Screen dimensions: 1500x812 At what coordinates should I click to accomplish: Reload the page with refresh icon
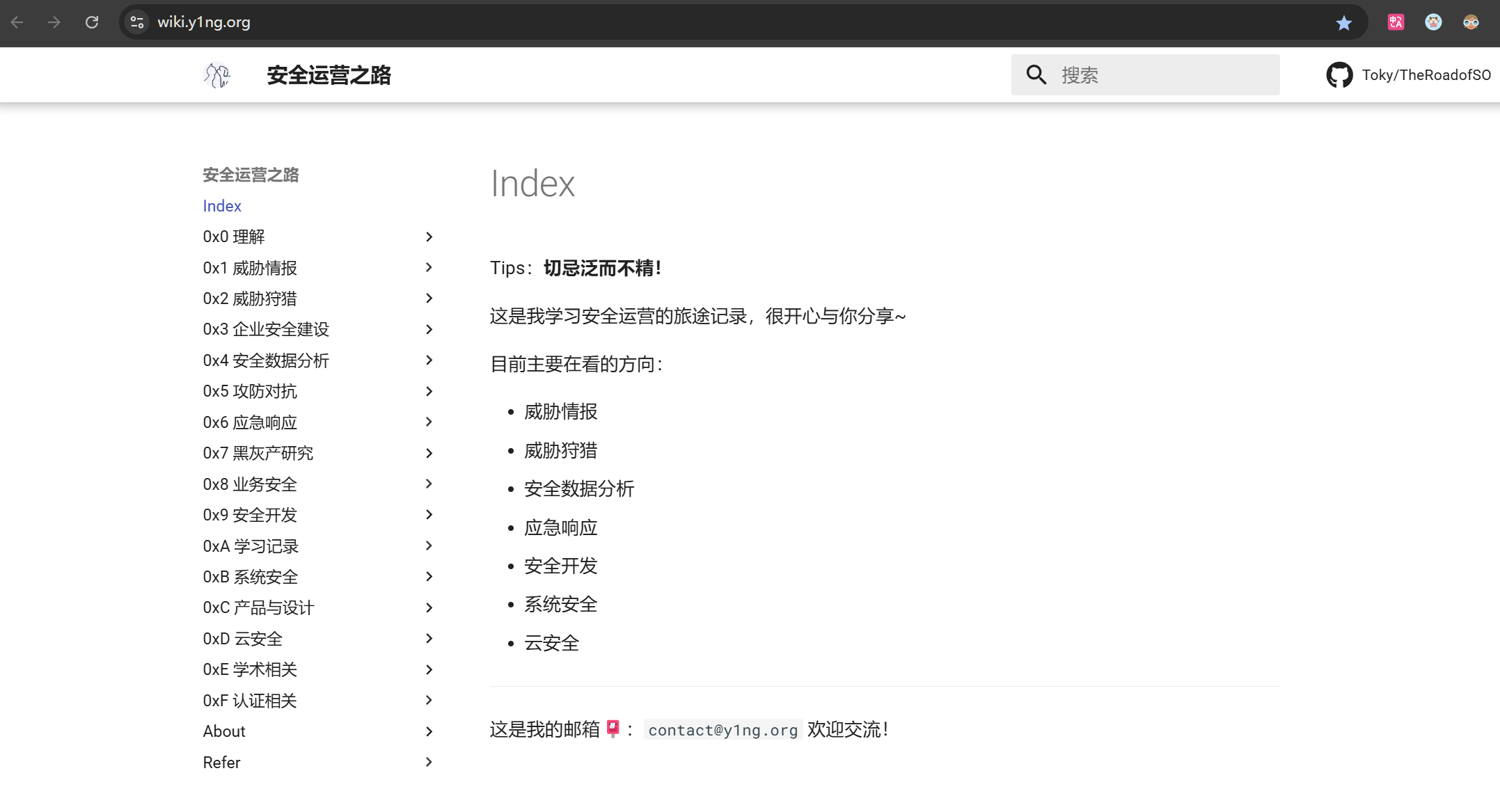click(92, 22)
